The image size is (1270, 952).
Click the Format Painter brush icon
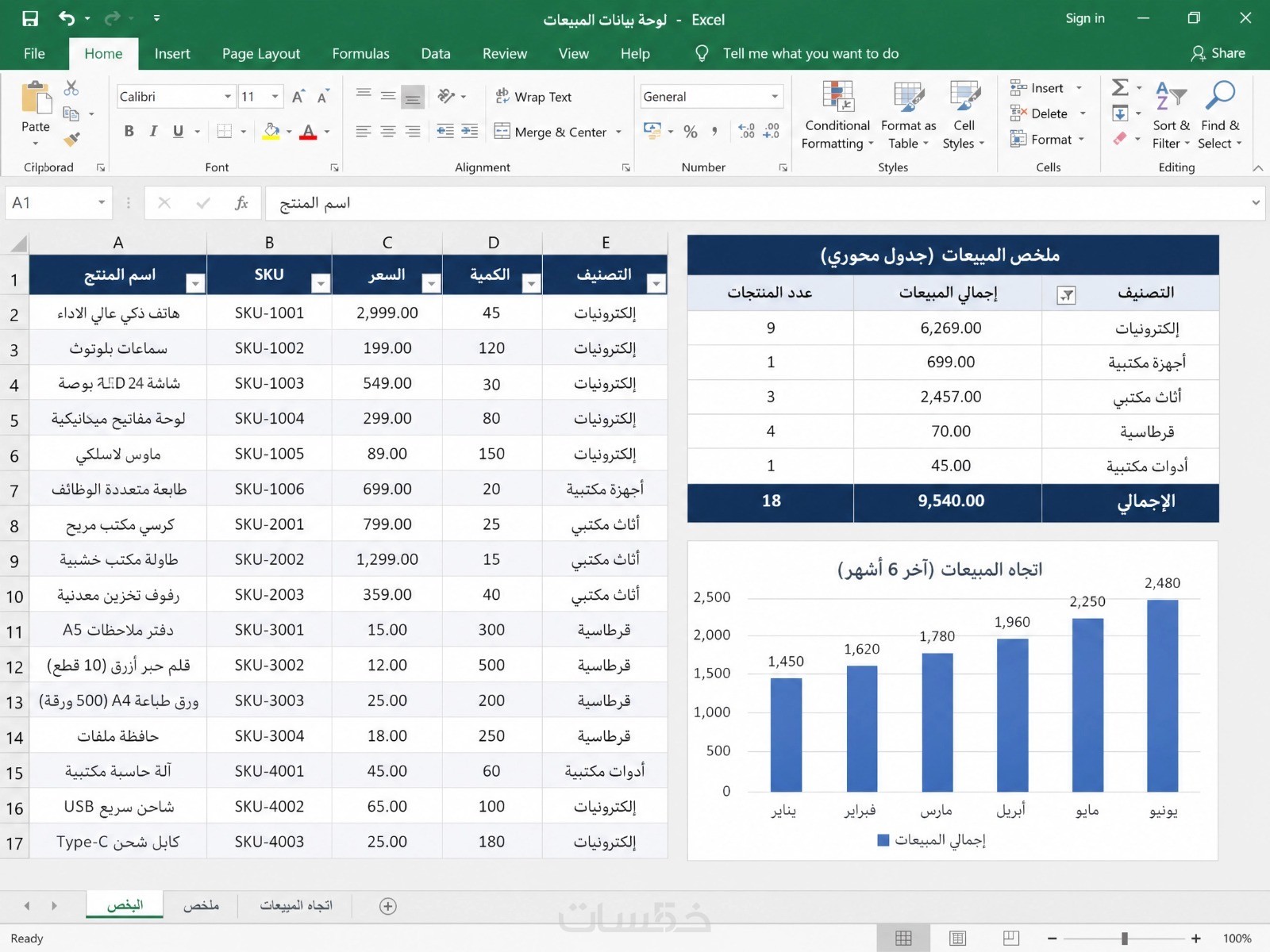(71, 140)
